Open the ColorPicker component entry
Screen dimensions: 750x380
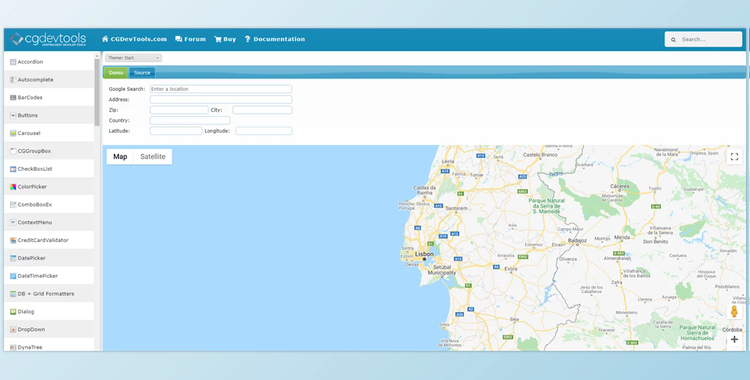click(49, 187)
